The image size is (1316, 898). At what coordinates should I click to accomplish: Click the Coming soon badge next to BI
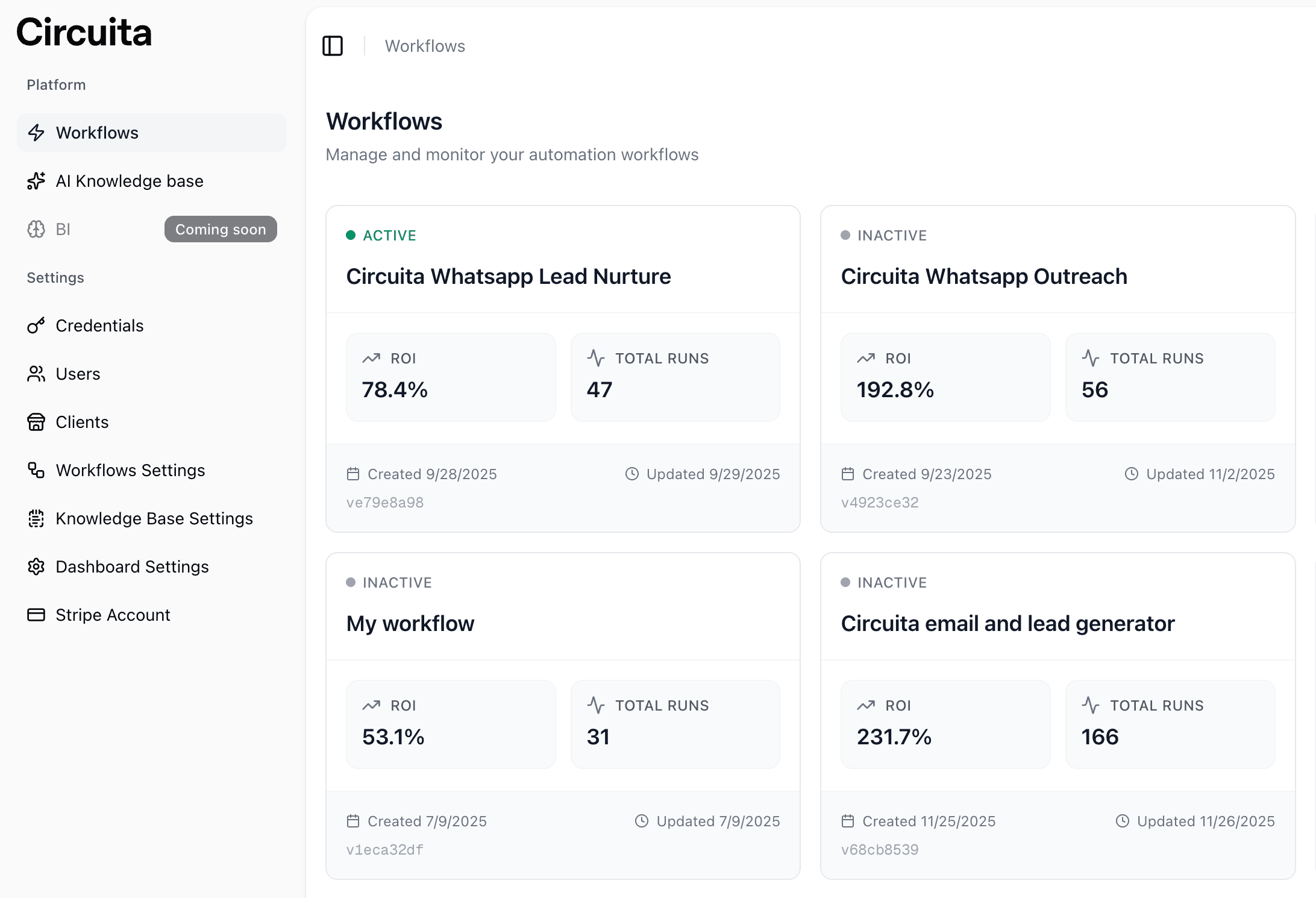[221, 229]
